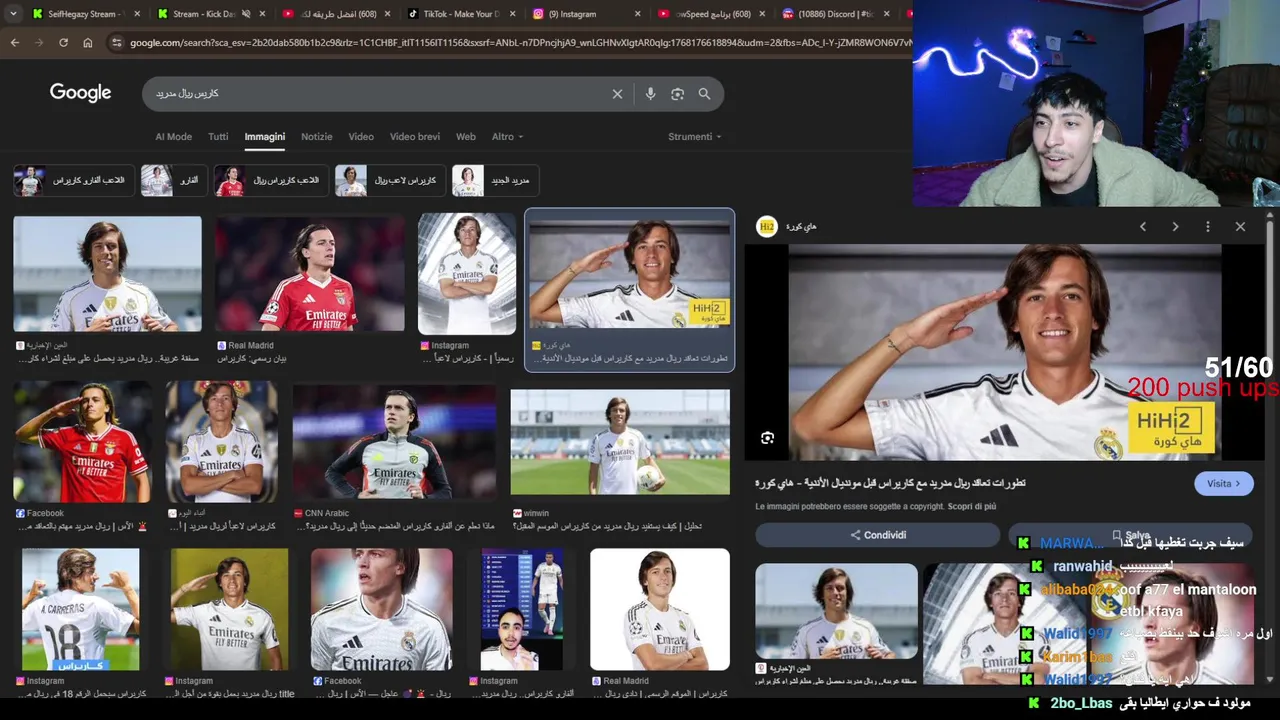Select the القارو suggestion chip
The image size is (1280, 720).
(174, 181)
